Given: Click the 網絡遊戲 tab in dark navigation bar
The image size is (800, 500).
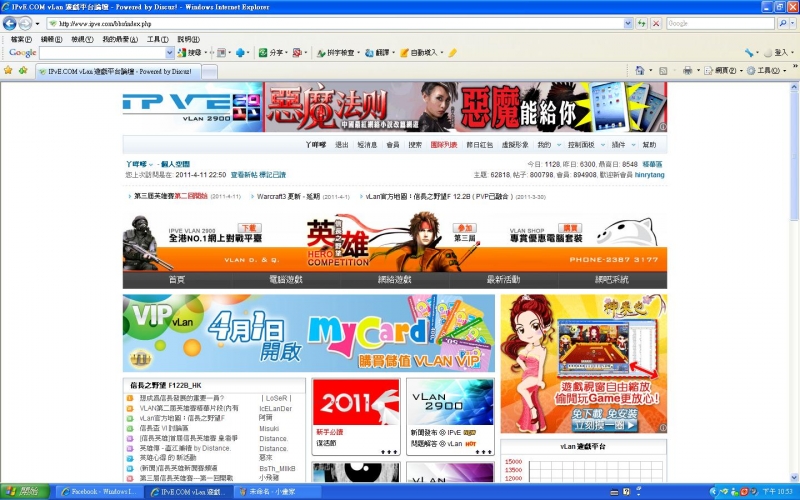Looking at the screenshot, I should 394,280.
